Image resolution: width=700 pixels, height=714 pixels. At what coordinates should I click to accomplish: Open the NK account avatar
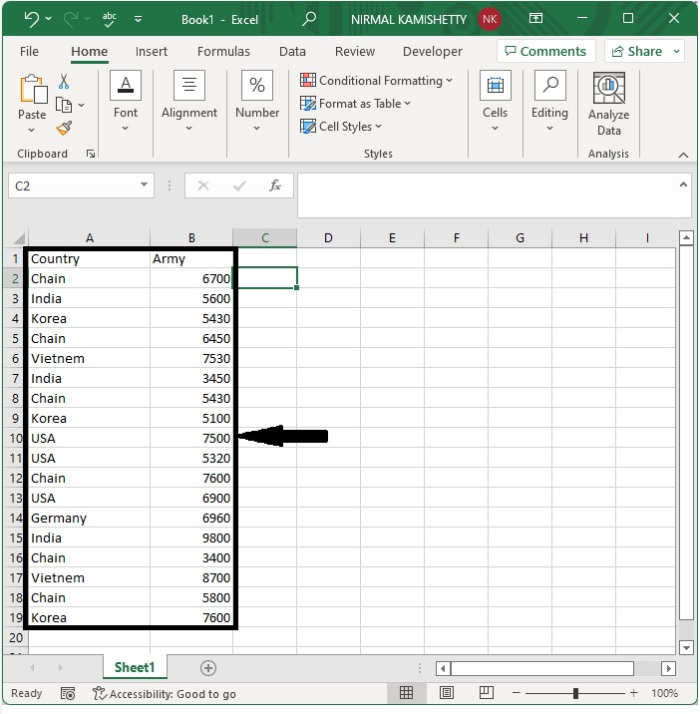[490, 19]
